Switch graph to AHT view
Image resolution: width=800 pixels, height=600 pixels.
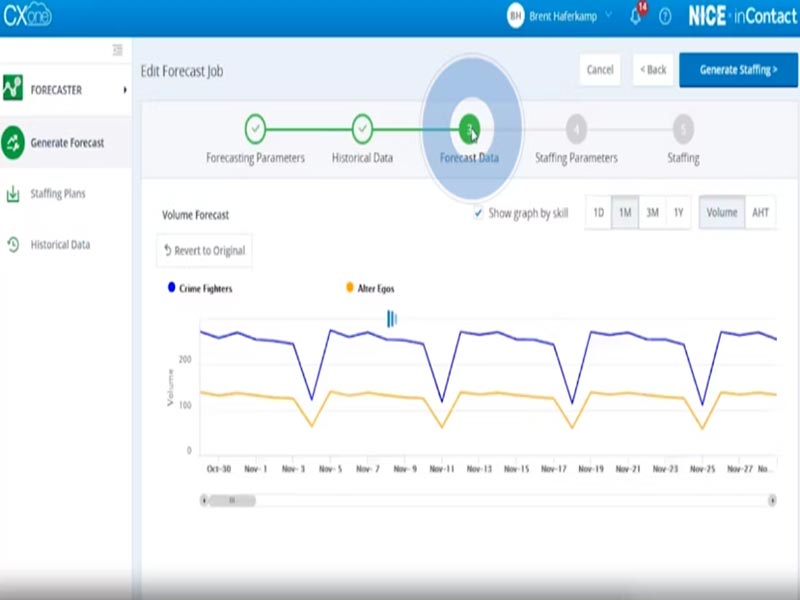[x=760, y=213]
